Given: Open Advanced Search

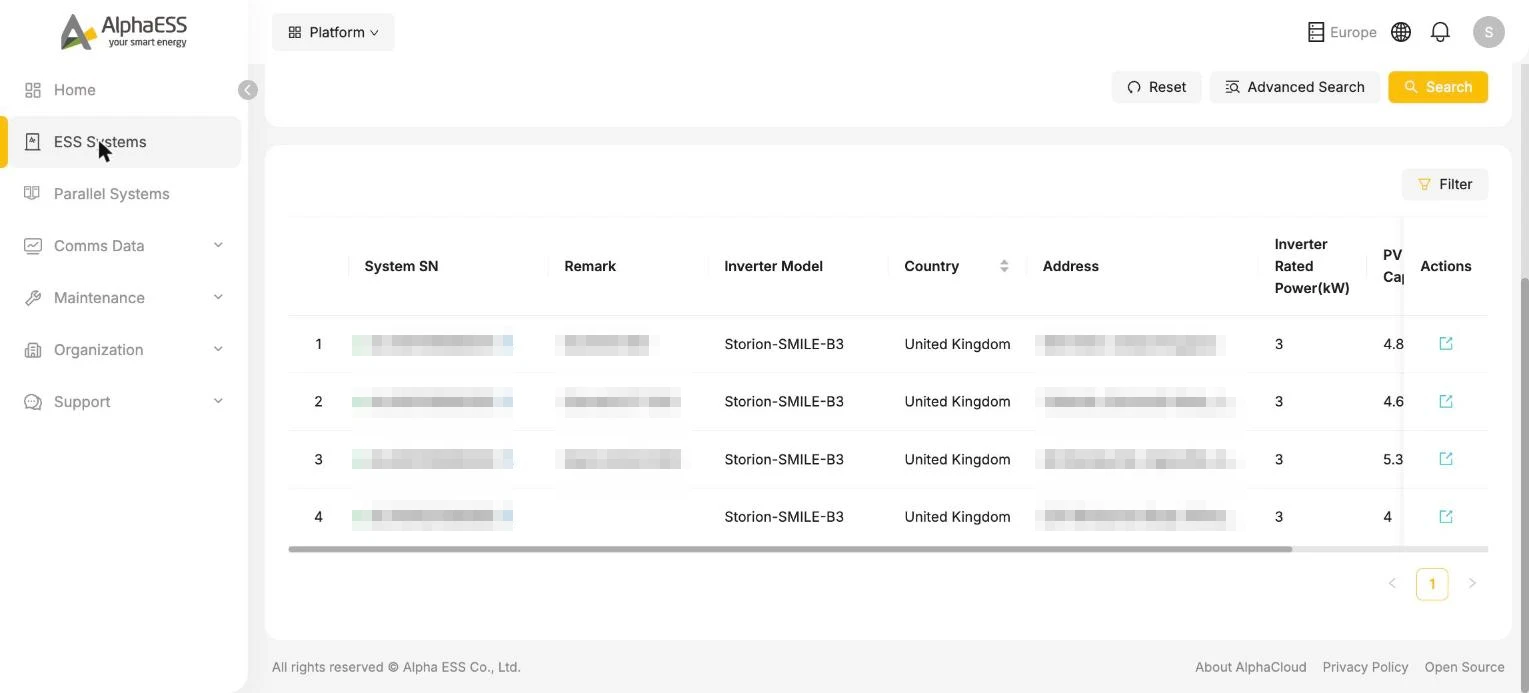Looking at the screenshot, I should [1295, 87].
